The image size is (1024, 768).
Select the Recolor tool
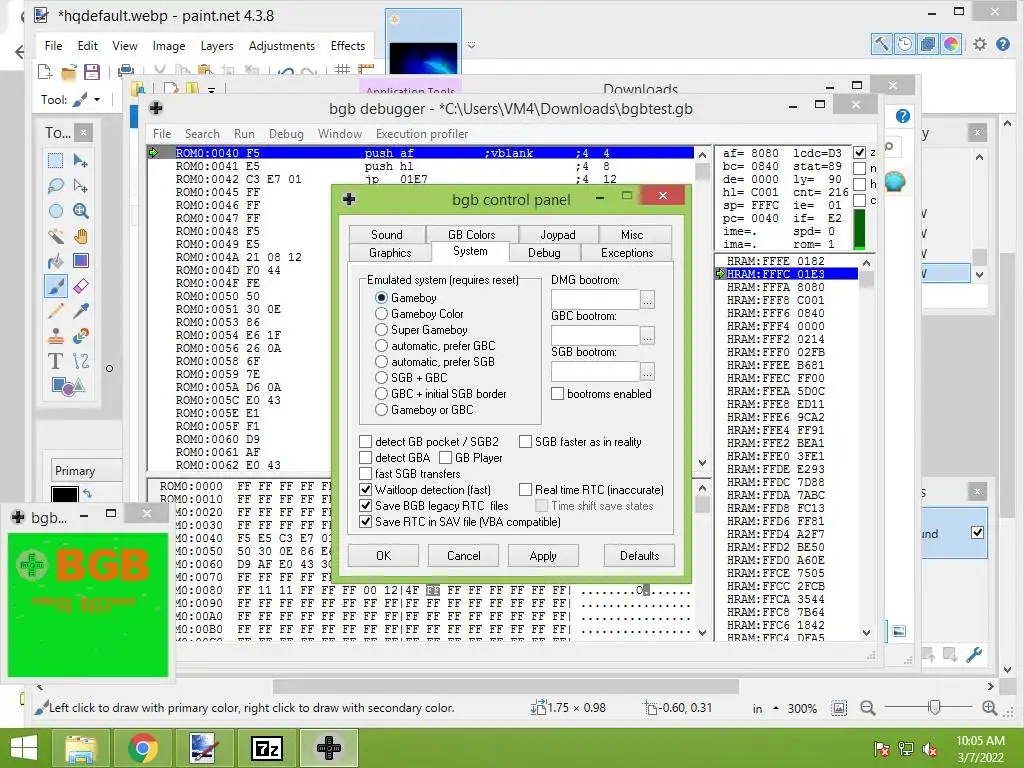tap(80, 336)
